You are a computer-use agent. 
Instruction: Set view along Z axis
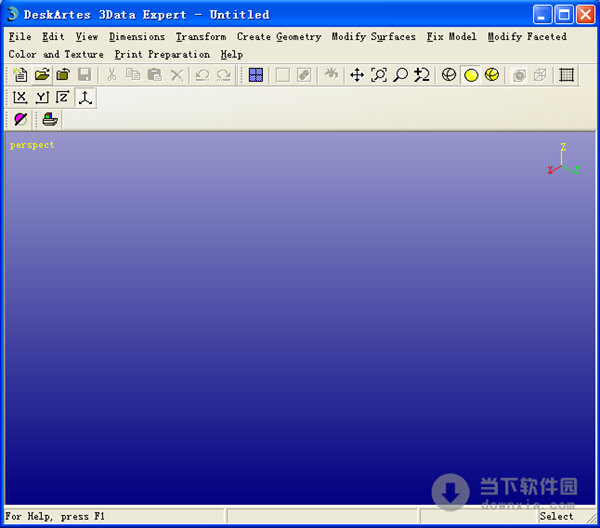(63, 98)
